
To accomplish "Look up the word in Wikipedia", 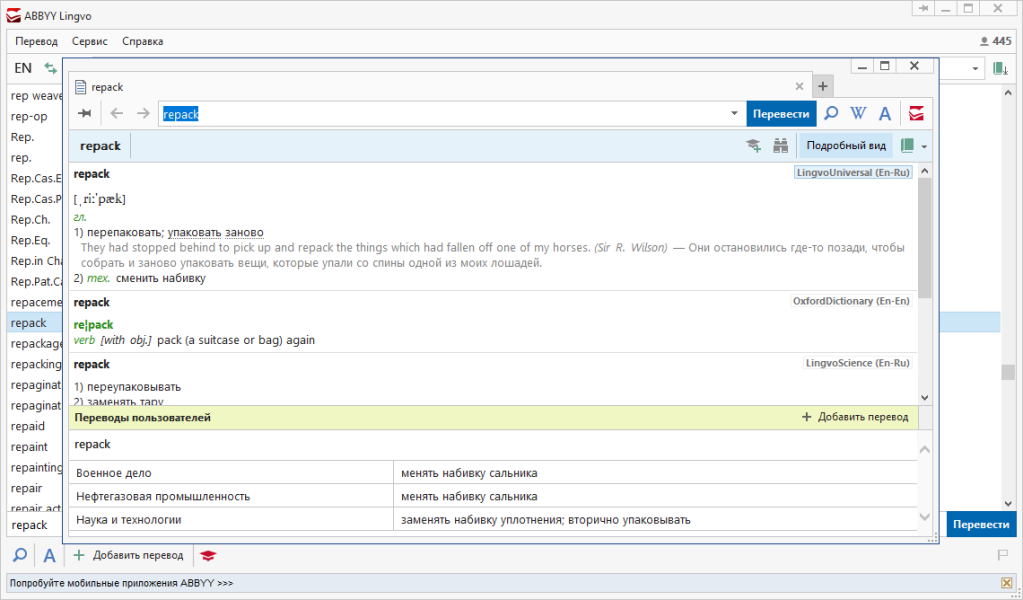I will coord(858,113).
